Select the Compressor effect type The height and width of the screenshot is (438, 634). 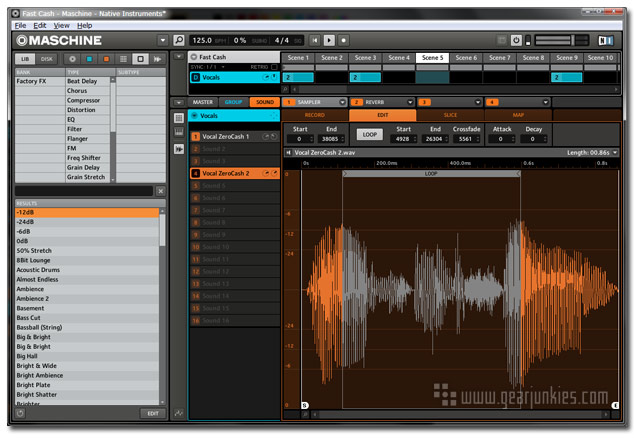83,100
